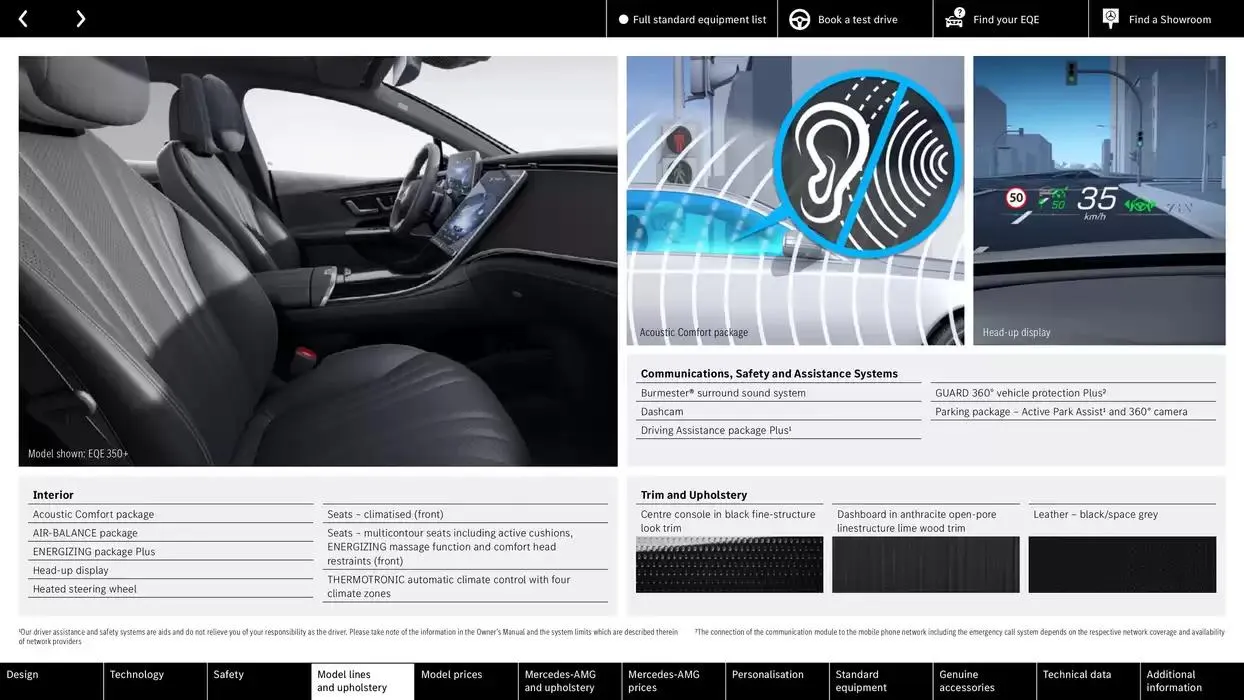Open the Genuine accessories tab

click(985, 681)
